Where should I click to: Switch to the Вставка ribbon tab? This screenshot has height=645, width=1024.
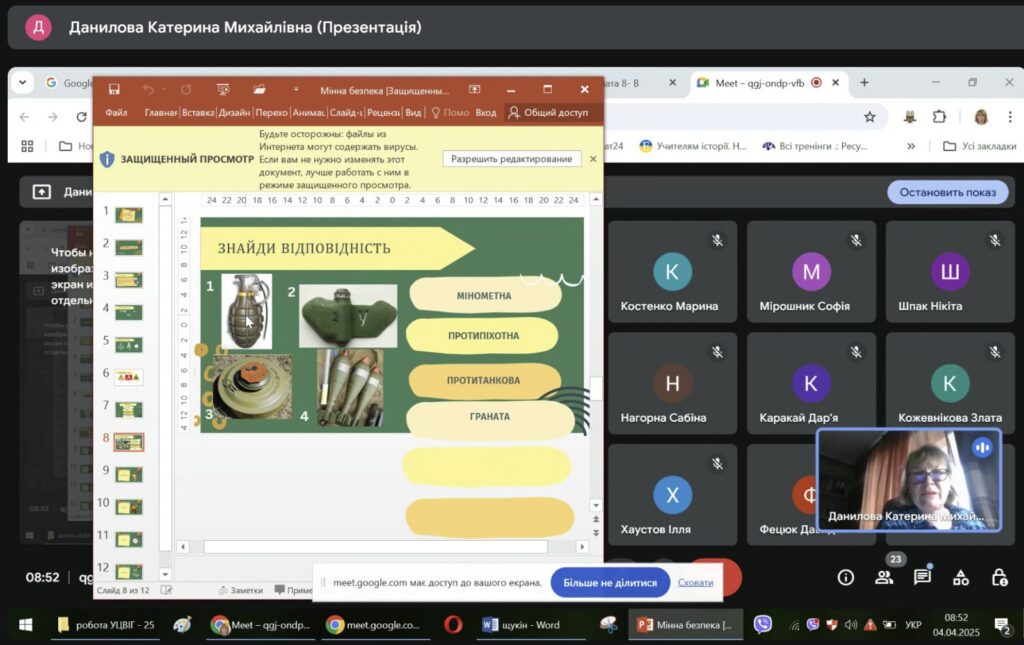[x=198, y=112]
